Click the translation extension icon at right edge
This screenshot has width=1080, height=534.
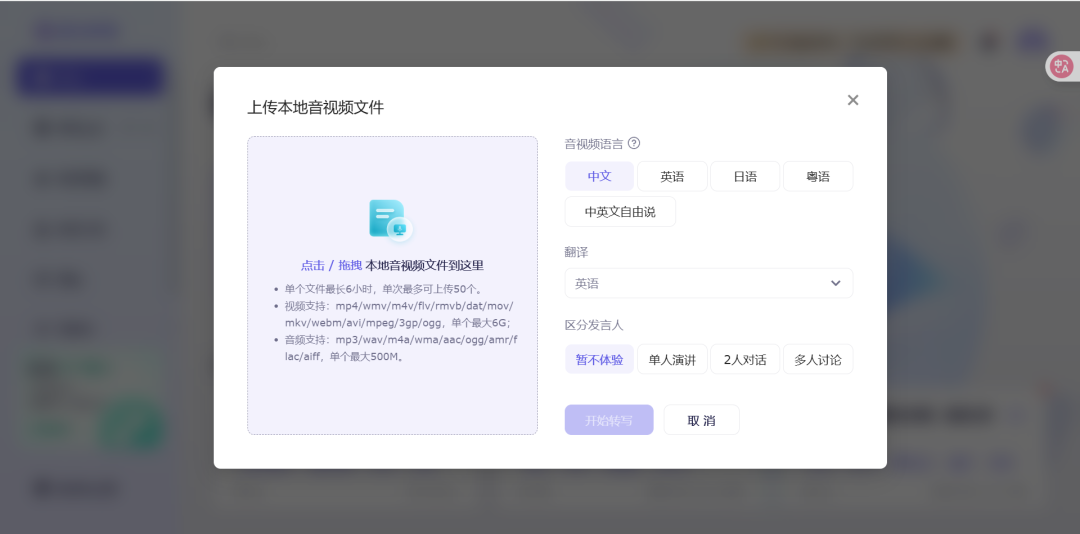pyautogui.click(x=1060, y=67)
